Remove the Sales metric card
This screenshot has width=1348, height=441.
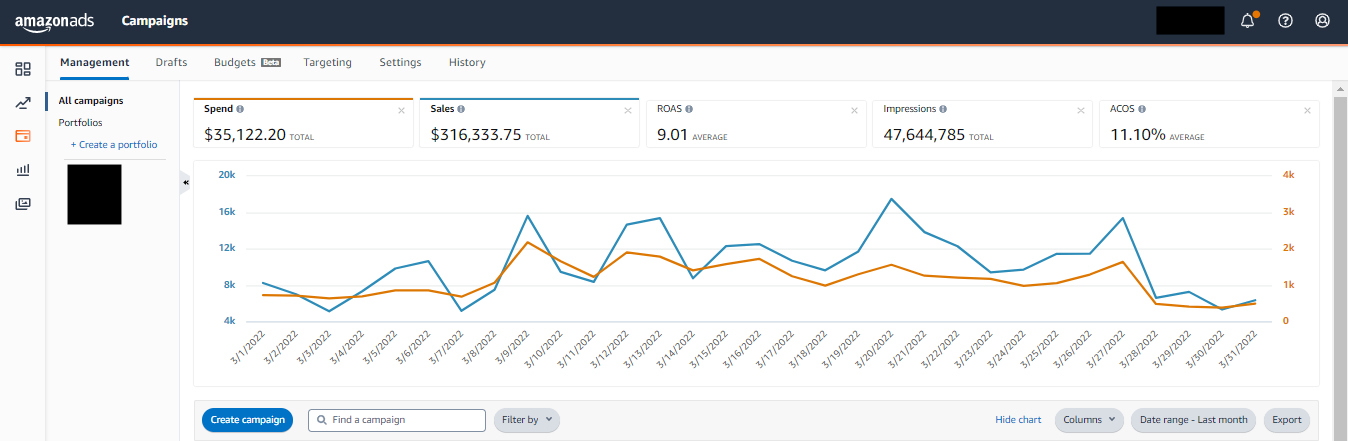pos(628,111)
